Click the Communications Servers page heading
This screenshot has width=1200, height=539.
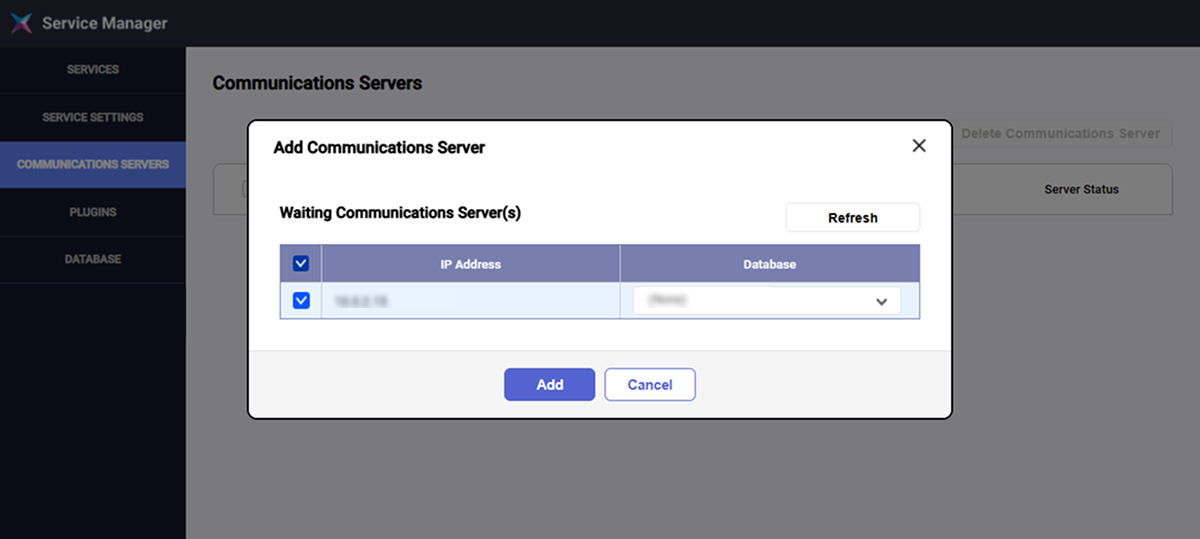click(317, 83)
